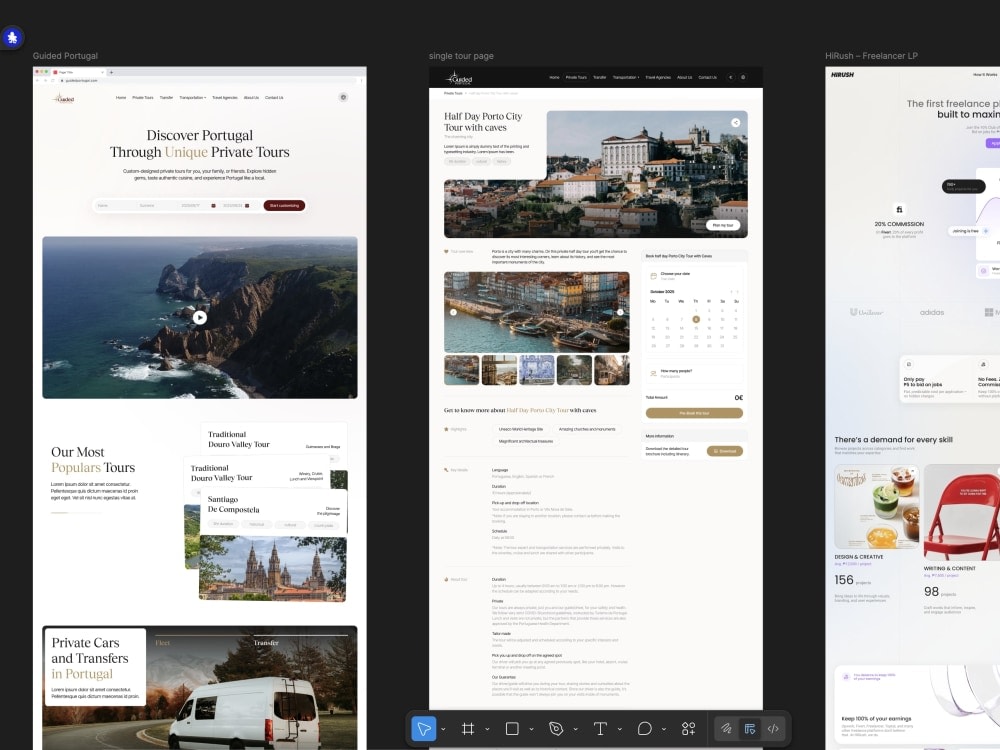This screenshot has width=1000, height=750.
Task: Select the blue tile gallery thumbnail
Action: (536, 371)
